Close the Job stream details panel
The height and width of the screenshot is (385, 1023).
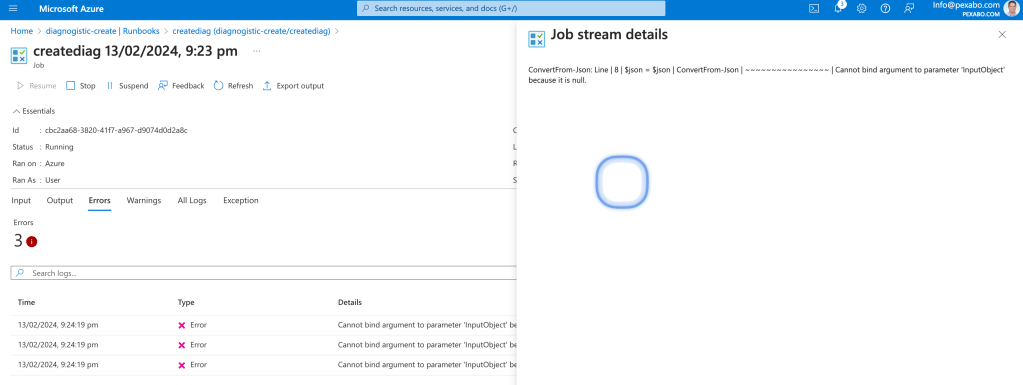(1002, 35)
